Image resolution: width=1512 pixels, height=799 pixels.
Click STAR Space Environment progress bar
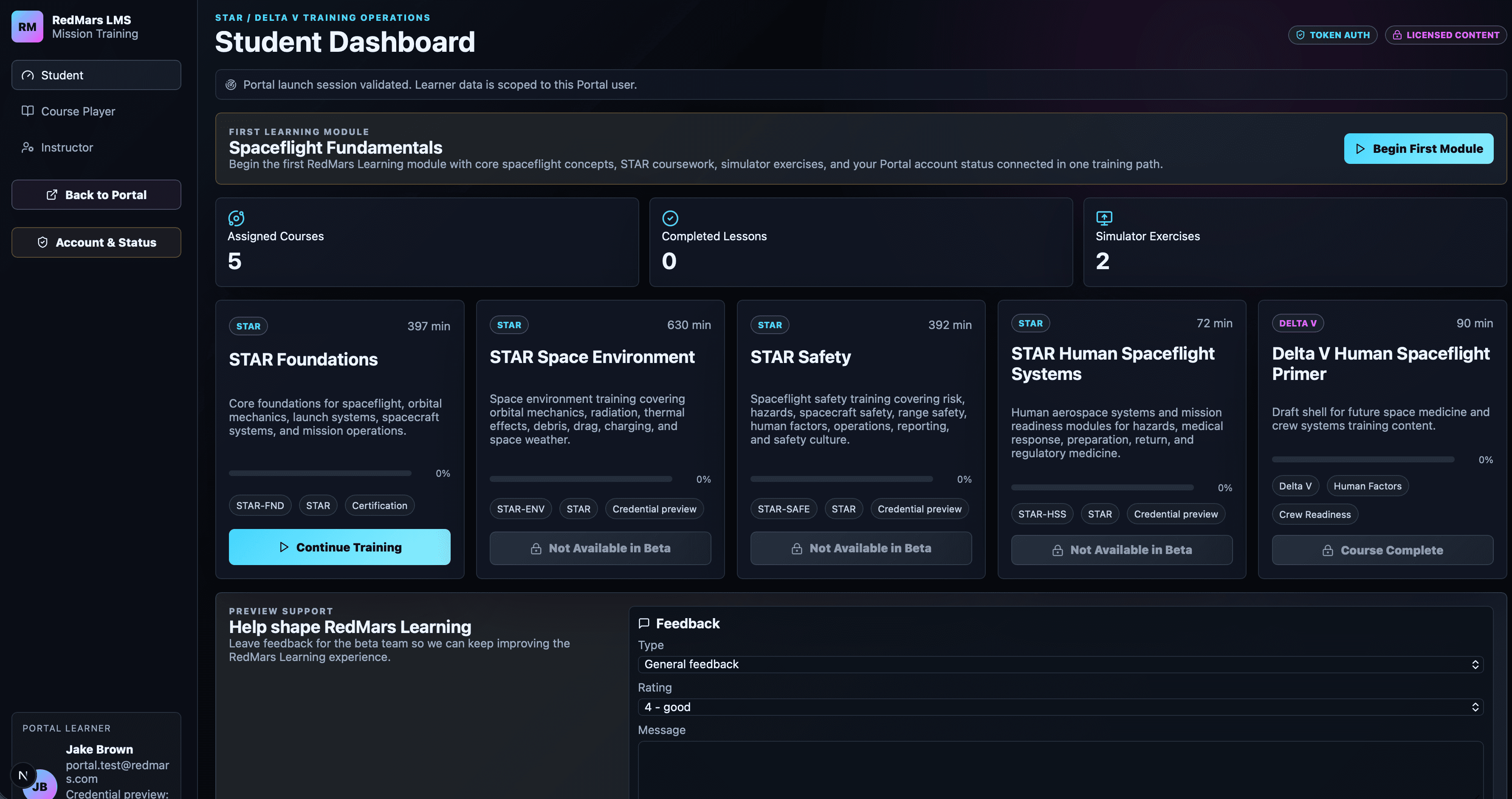[581, 479]
